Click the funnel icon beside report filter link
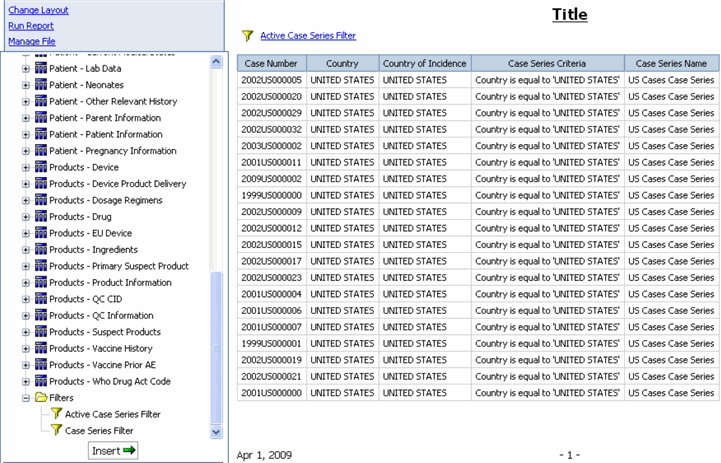The width and height of the screenshot is (721, 463). click(247, 36)
